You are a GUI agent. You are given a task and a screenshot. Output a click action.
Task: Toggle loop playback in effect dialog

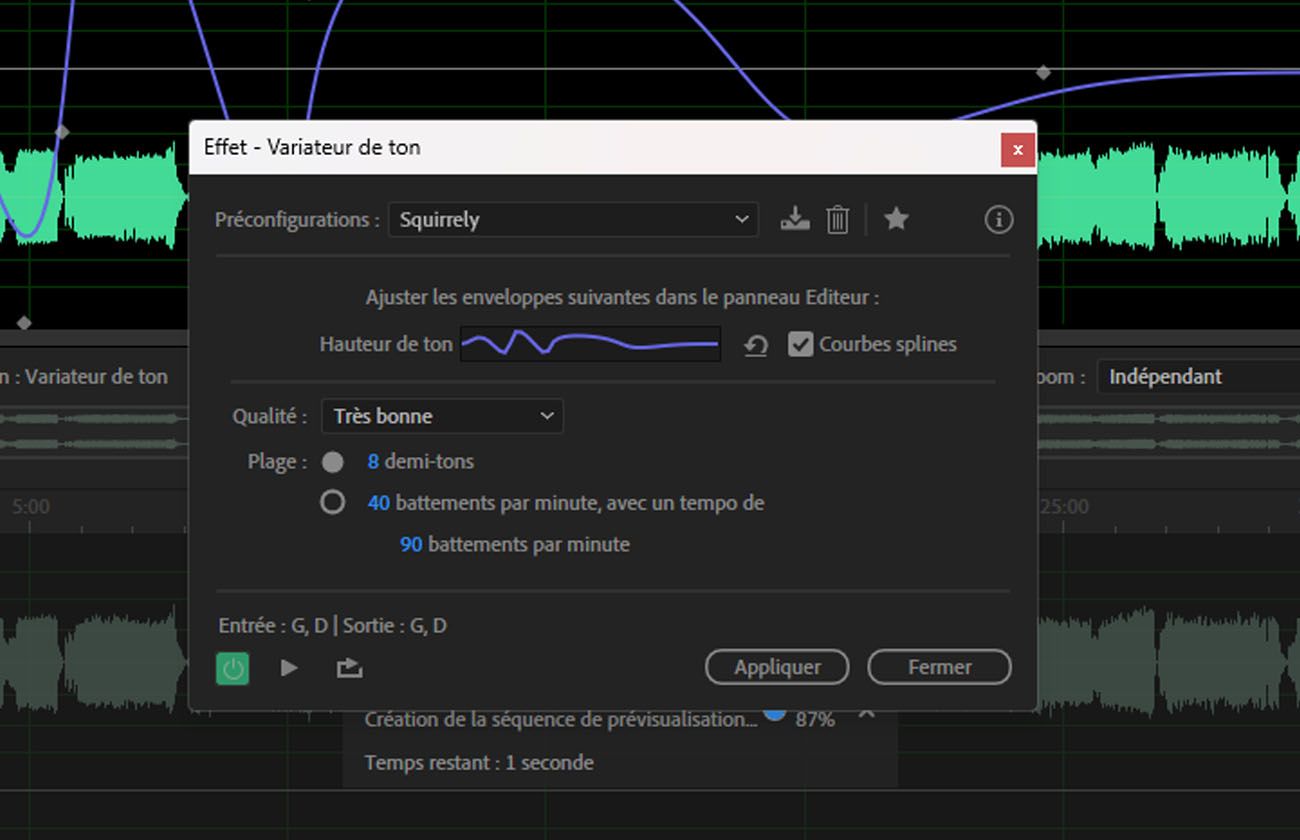(x=349, y=668)
